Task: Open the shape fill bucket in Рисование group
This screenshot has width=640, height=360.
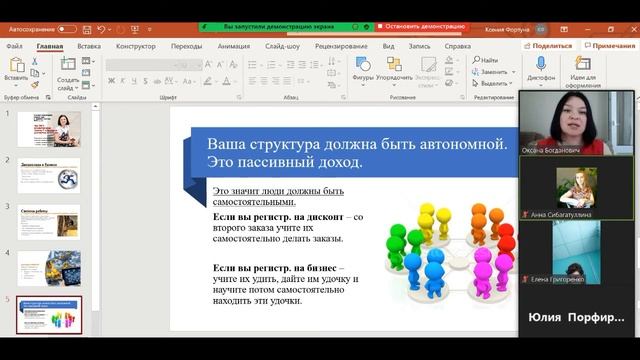Action: coord(449,60)
